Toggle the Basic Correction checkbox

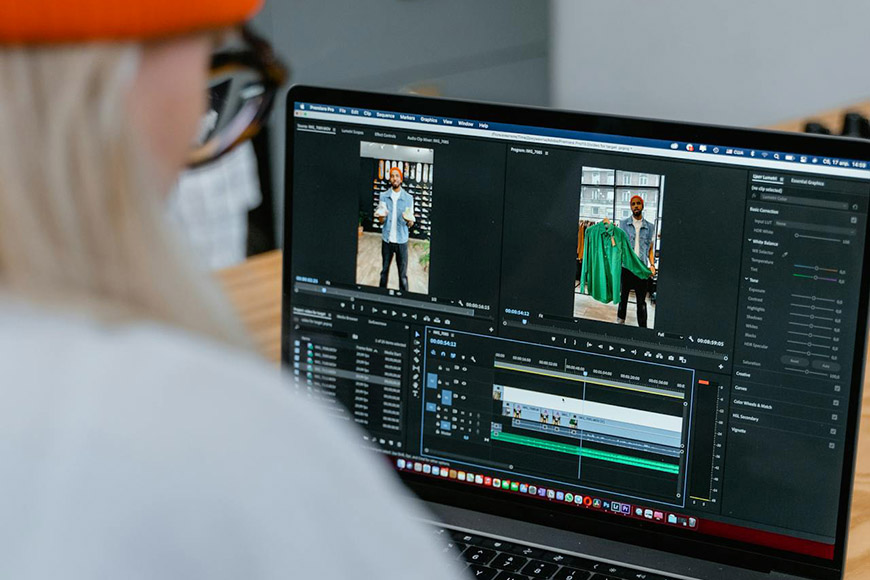853,219
